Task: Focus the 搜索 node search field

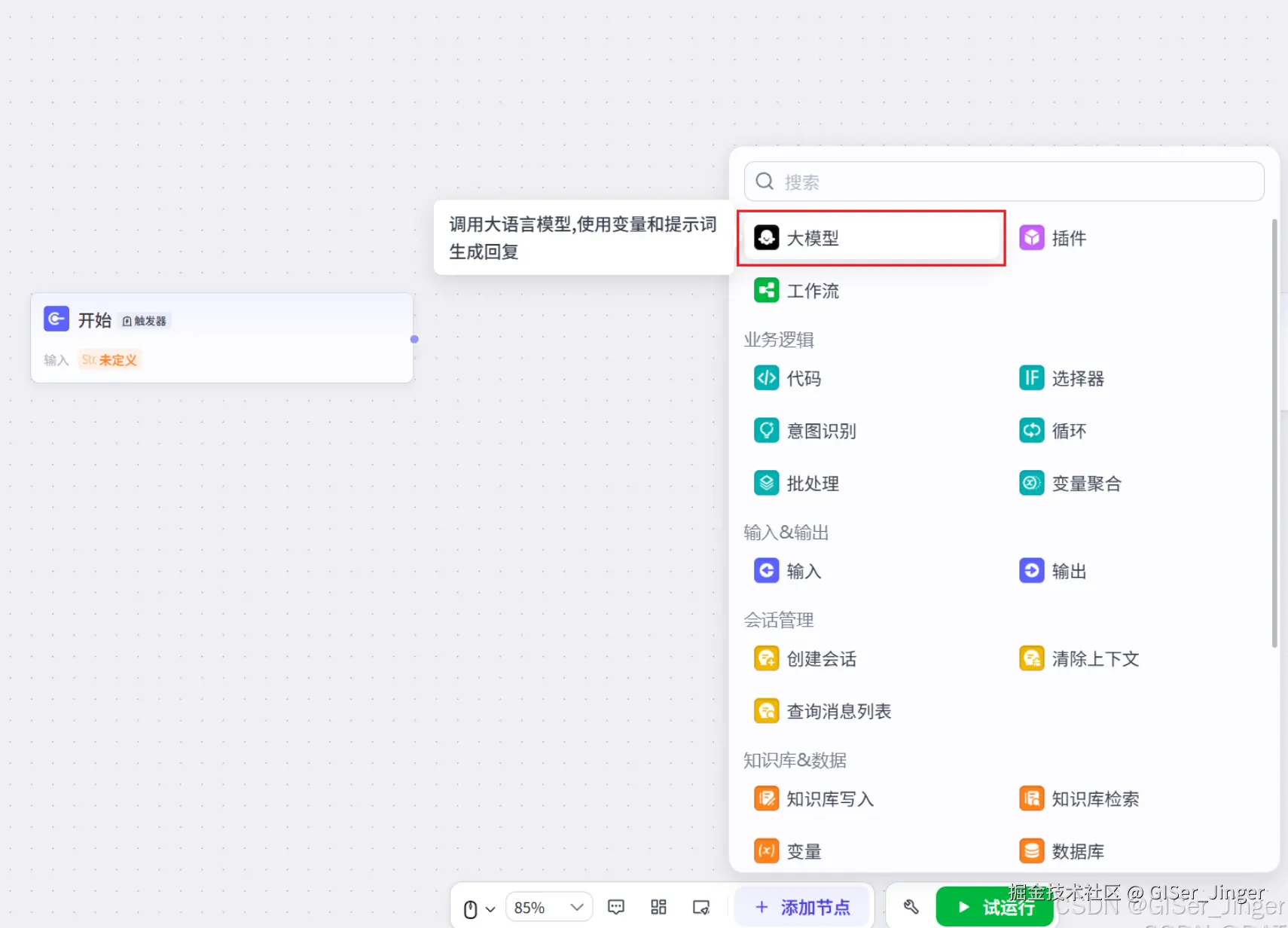Action: coord(1004,182)
